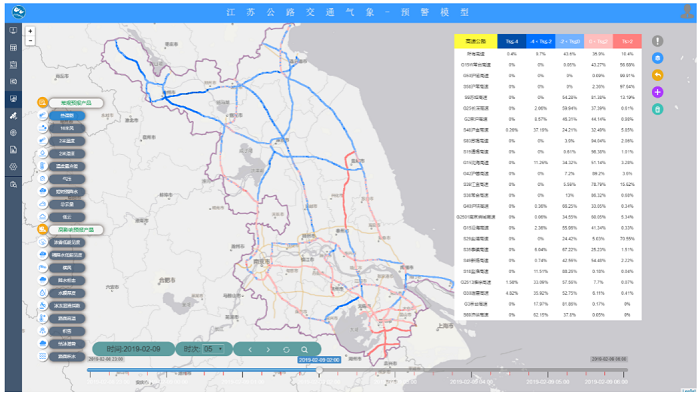Open the 时次 05 hour dropdown
Screen dimensions: 700x396
point(213,349)
